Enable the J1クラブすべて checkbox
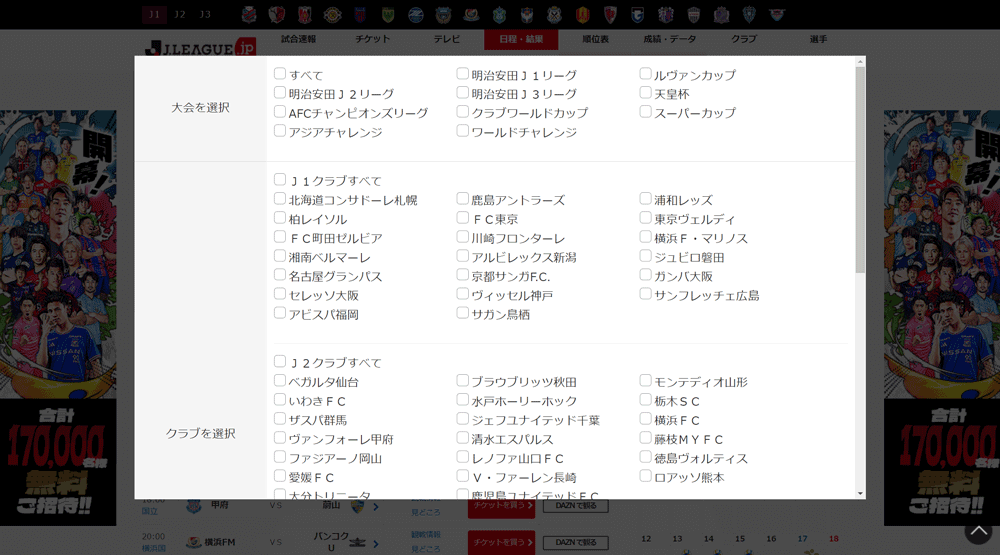The height and width of the screenshot is (555, 1000). (x=280, y=180)
